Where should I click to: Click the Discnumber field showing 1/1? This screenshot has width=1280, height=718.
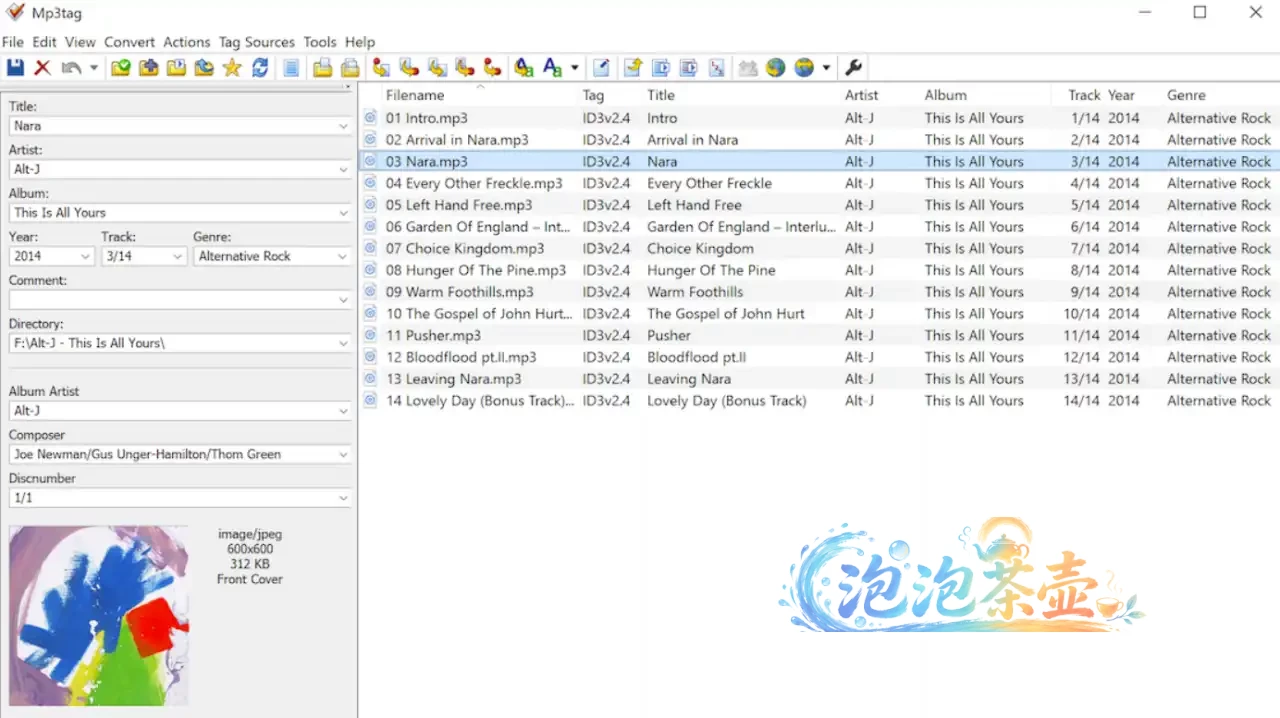(x=180, y=498)
